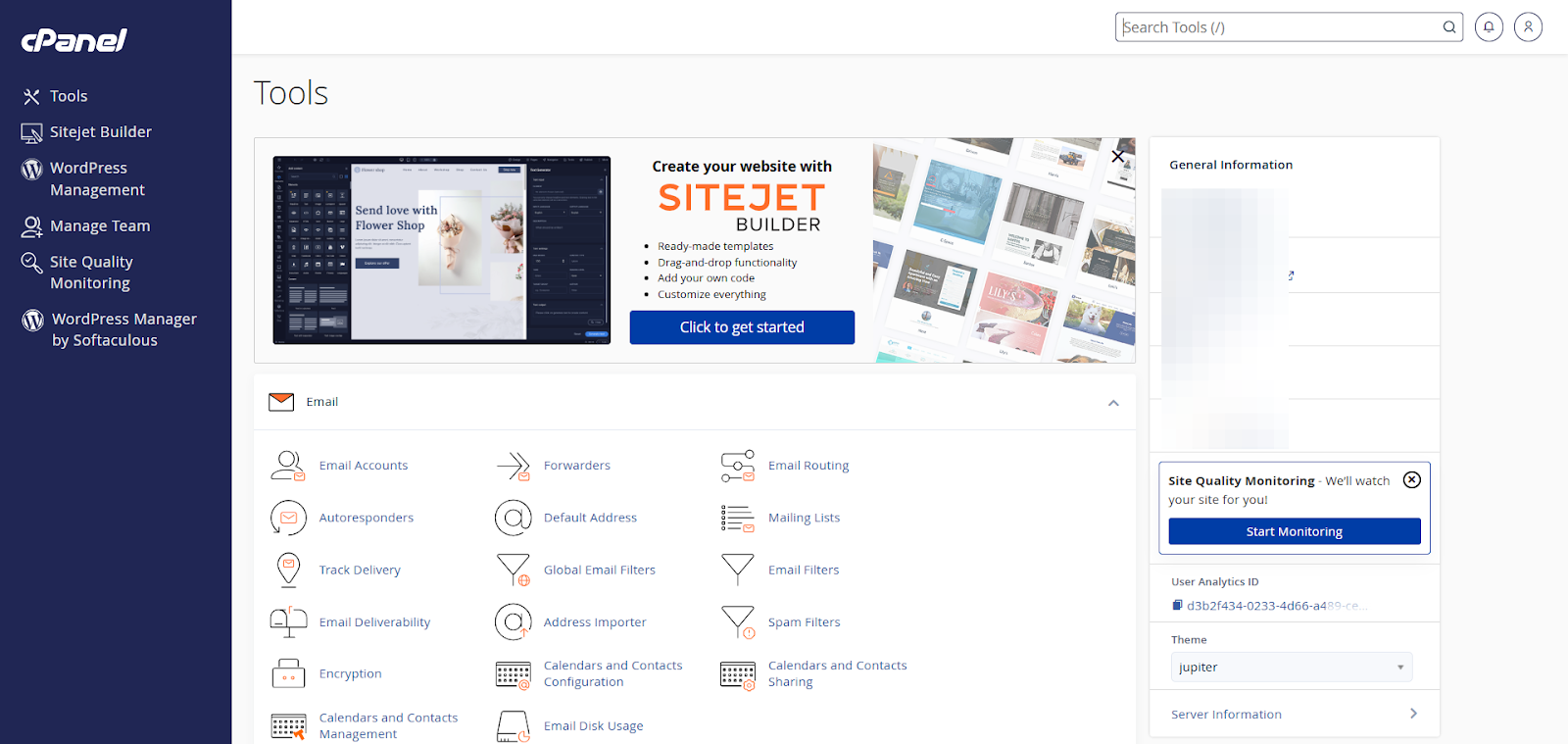Image resolution: width=1568 pixels, height=744 pixels.
Task: Open the Forwarders link
Action: (577, 466)
